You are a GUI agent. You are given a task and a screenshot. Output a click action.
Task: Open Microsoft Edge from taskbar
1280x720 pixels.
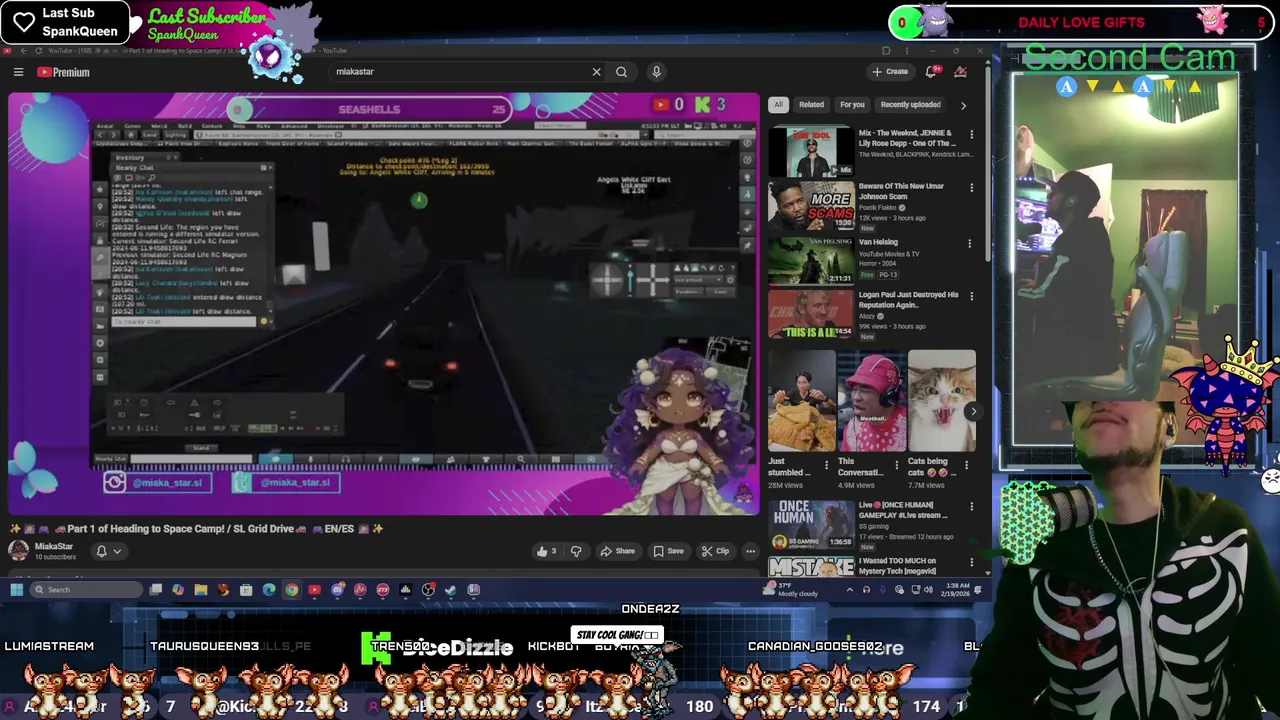click(269, 590)
